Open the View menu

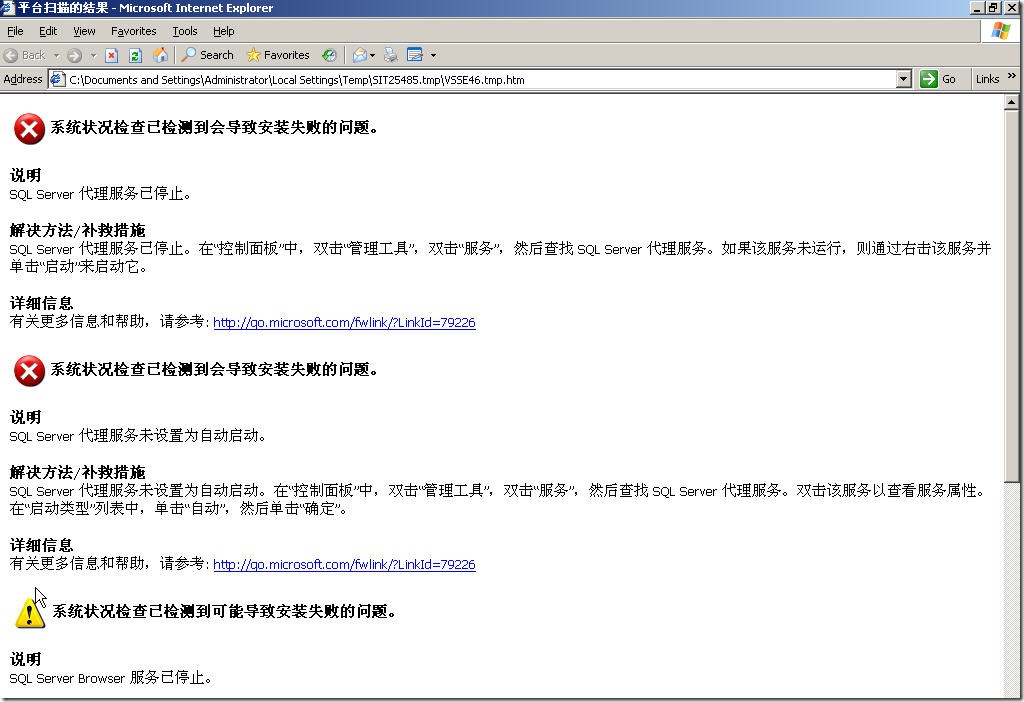[84, 31]
